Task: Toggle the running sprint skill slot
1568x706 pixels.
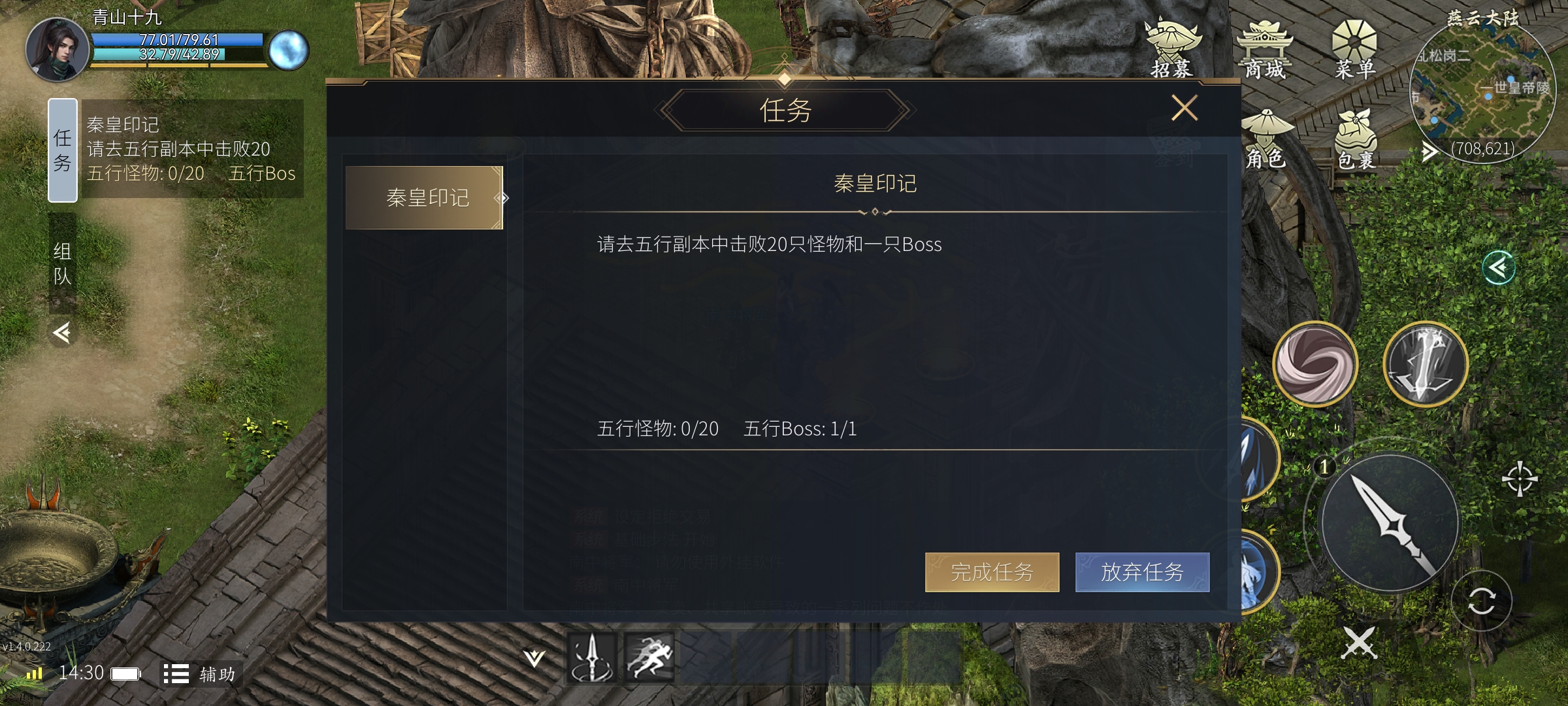Action: click(649, 656)
